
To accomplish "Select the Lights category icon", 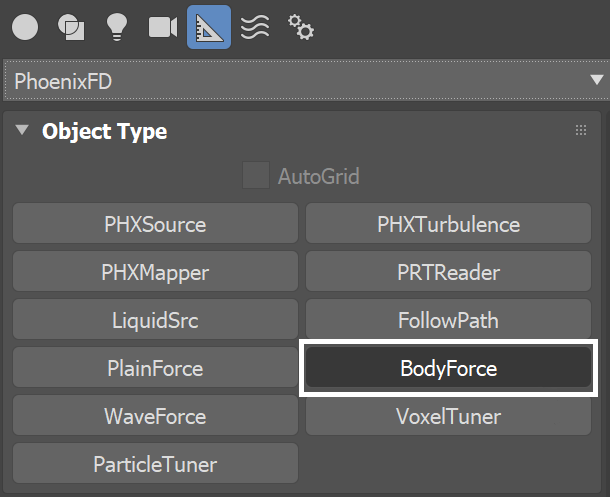I will click(117, 27).
